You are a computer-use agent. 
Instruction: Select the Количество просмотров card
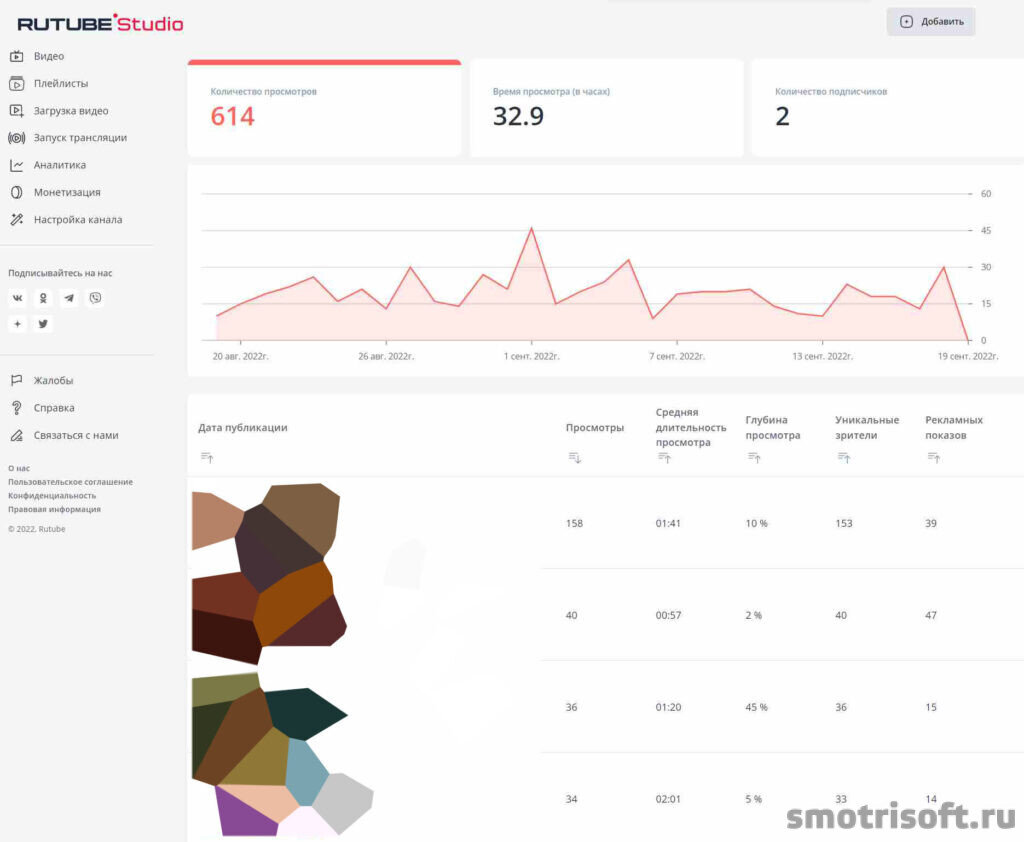[325, 108]
